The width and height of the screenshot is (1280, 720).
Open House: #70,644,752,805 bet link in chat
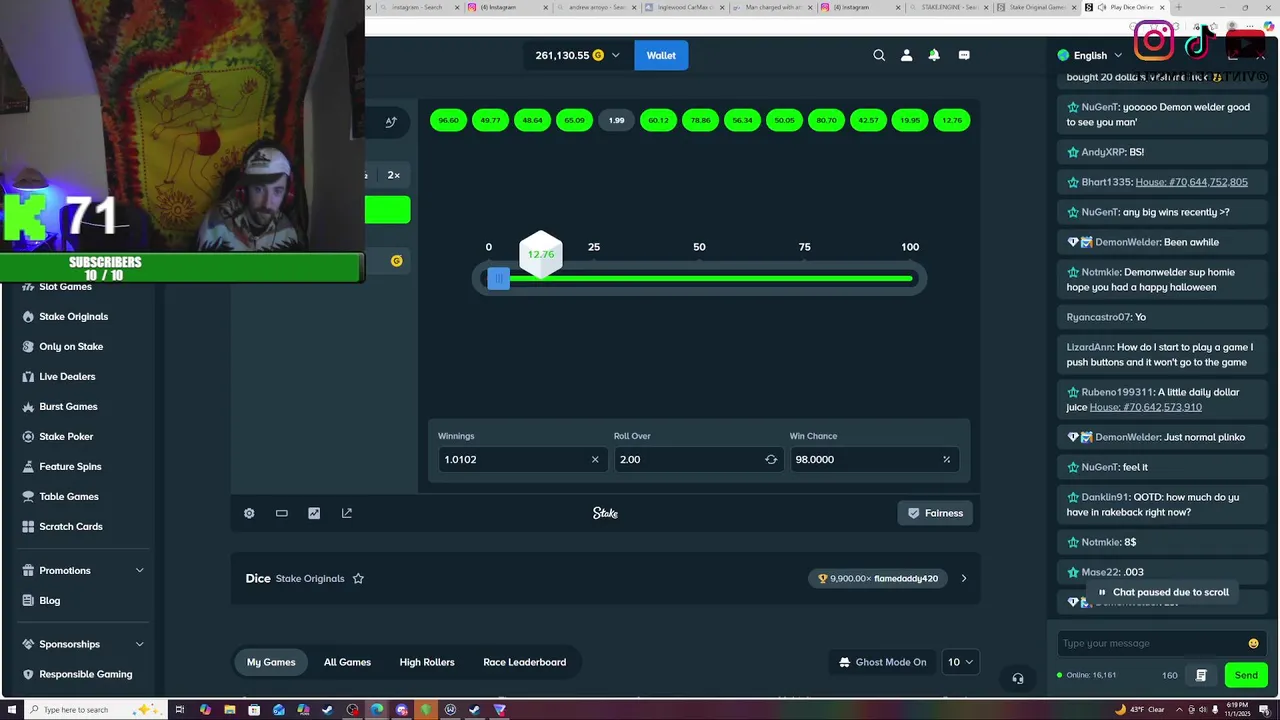[x=1191, y=182]
